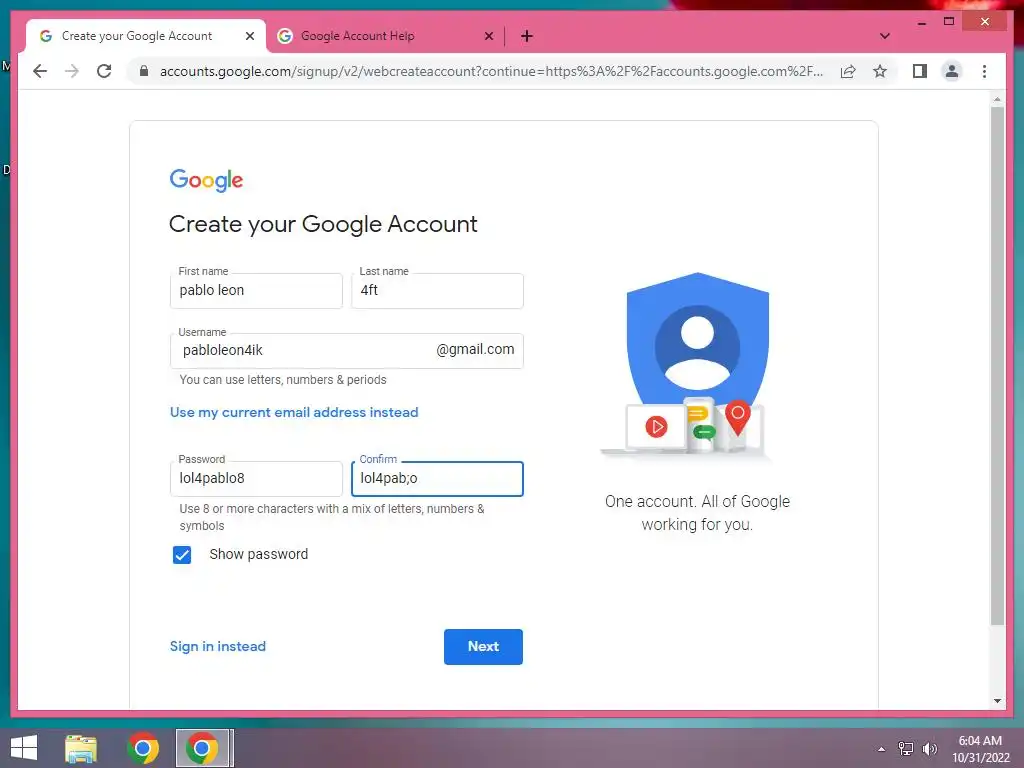Click into the Username field
Viewport: 1024px width, 768px height.
[347, 351]
